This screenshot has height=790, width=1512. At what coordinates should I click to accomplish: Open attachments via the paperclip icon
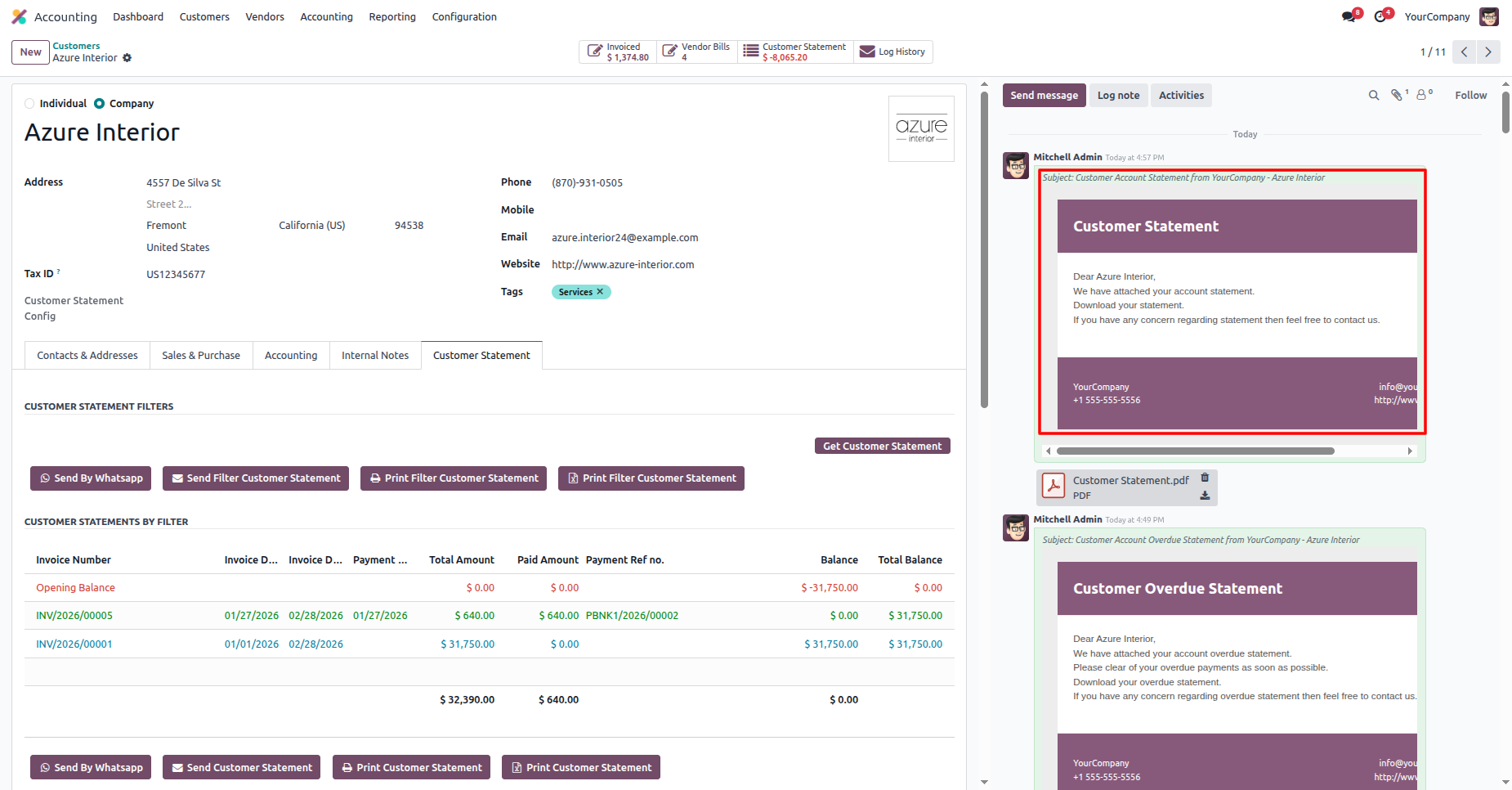pos(1398,96)
